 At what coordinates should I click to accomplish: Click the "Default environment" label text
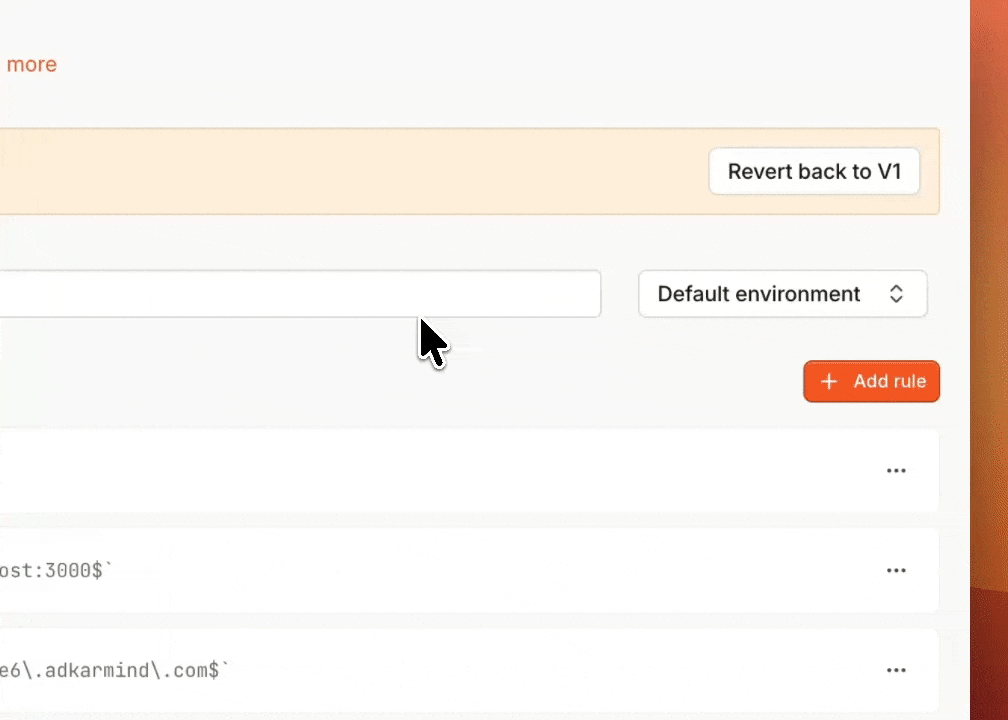758,294
